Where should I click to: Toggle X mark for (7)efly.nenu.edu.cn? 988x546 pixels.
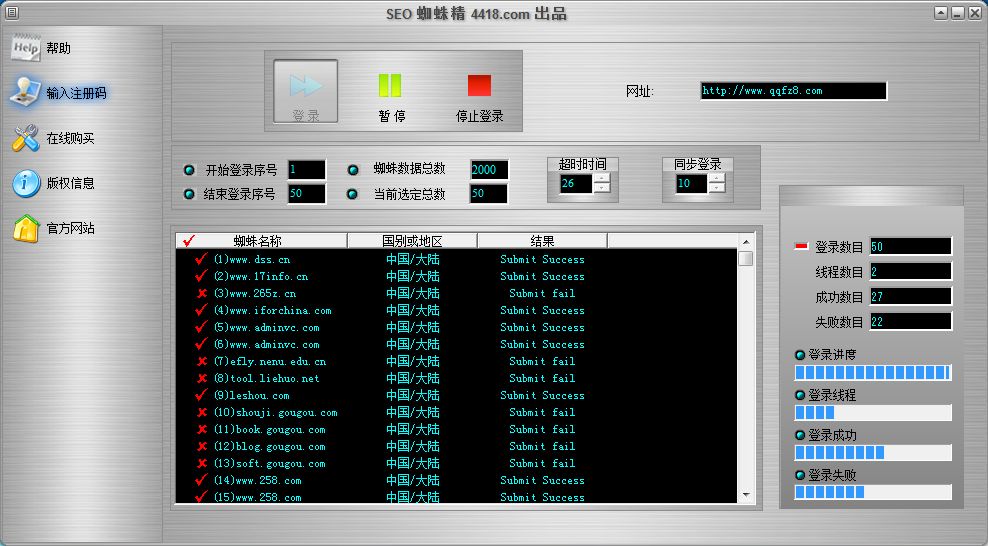pos(202,361)
